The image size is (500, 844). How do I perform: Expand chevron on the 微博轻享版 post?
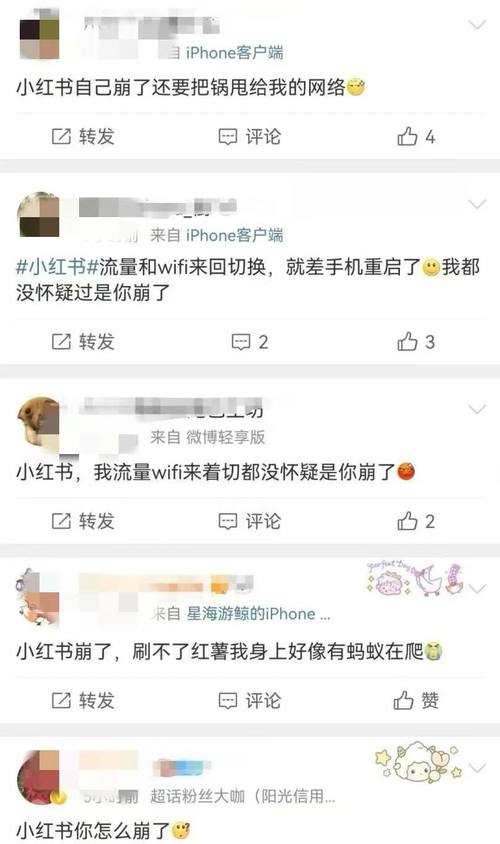coord(477,410)
